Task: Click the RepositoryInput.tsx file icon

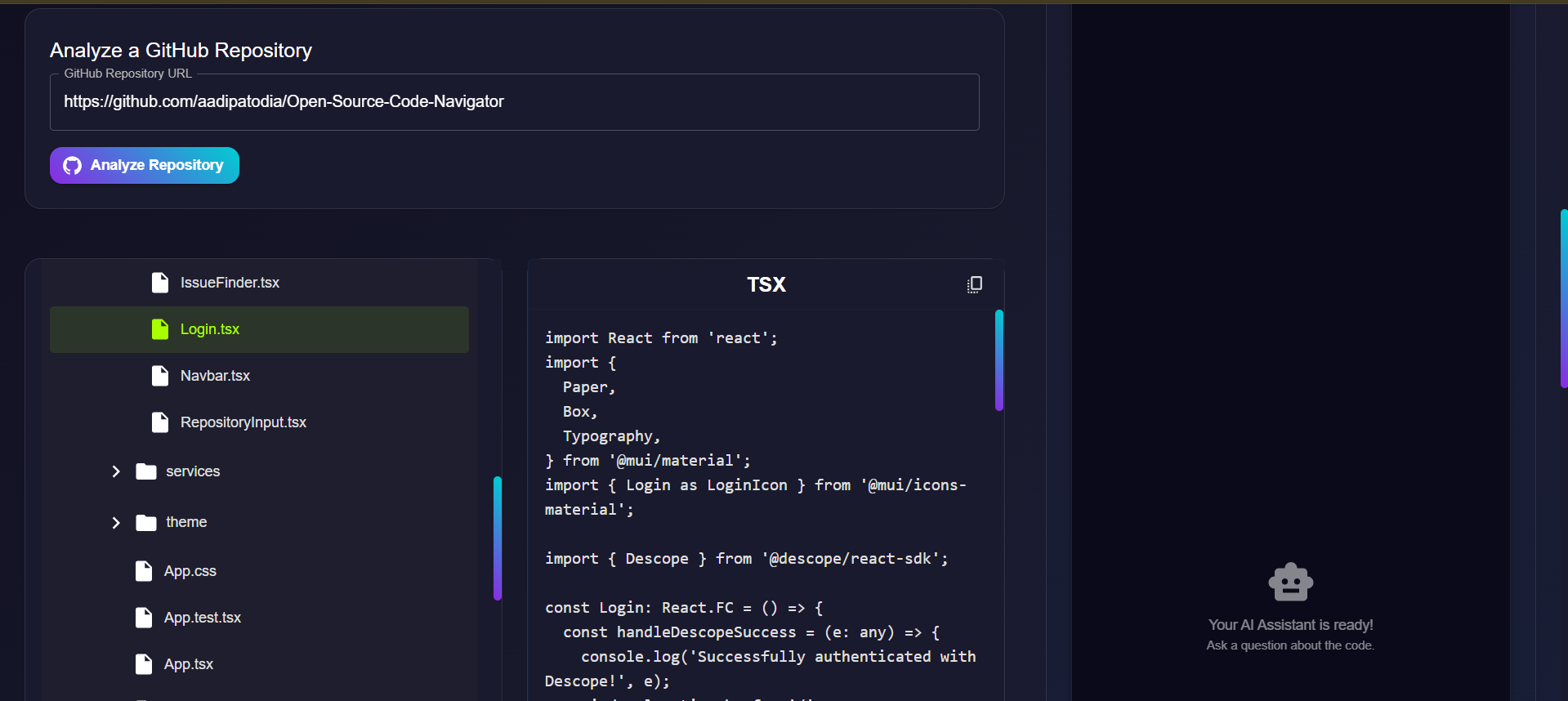Action: [x=160, y=422]
